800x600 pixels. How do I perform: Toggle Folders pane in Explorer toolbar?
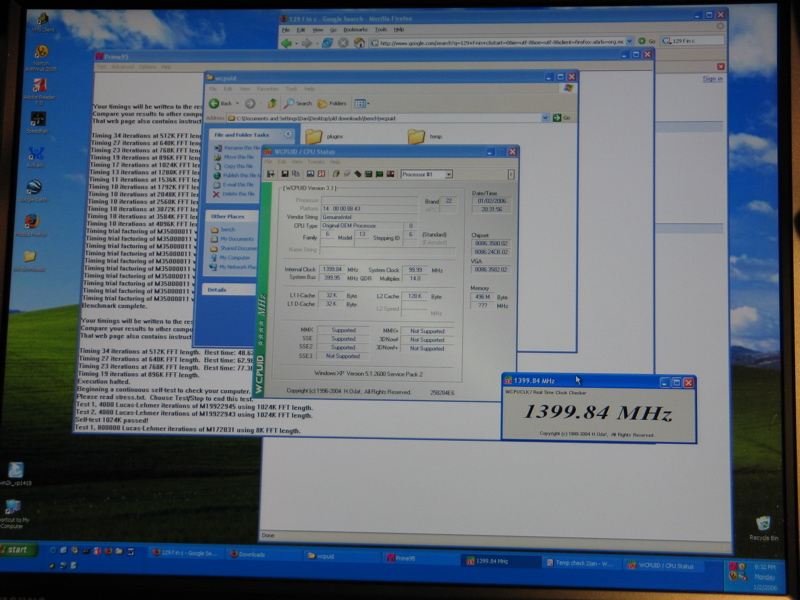point(332,104)
